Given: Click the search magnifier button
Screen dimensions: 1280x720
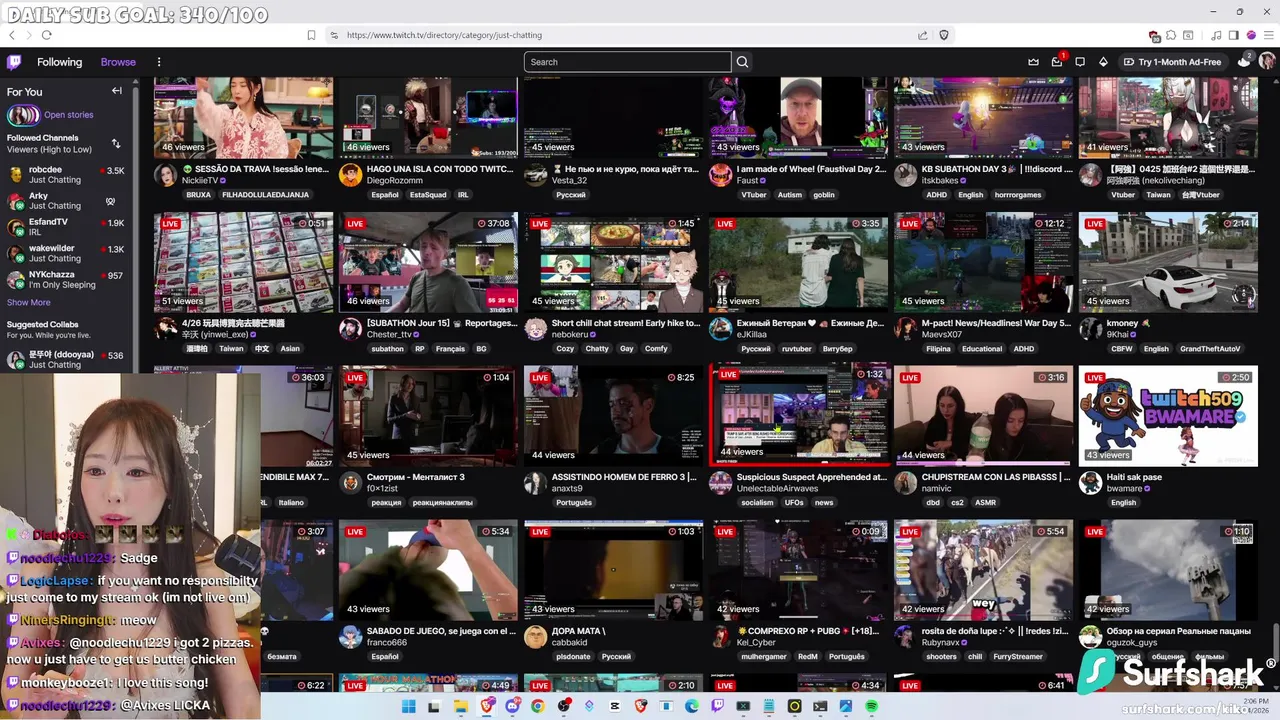Looking at the screenshot, I should tap(743, 62).
